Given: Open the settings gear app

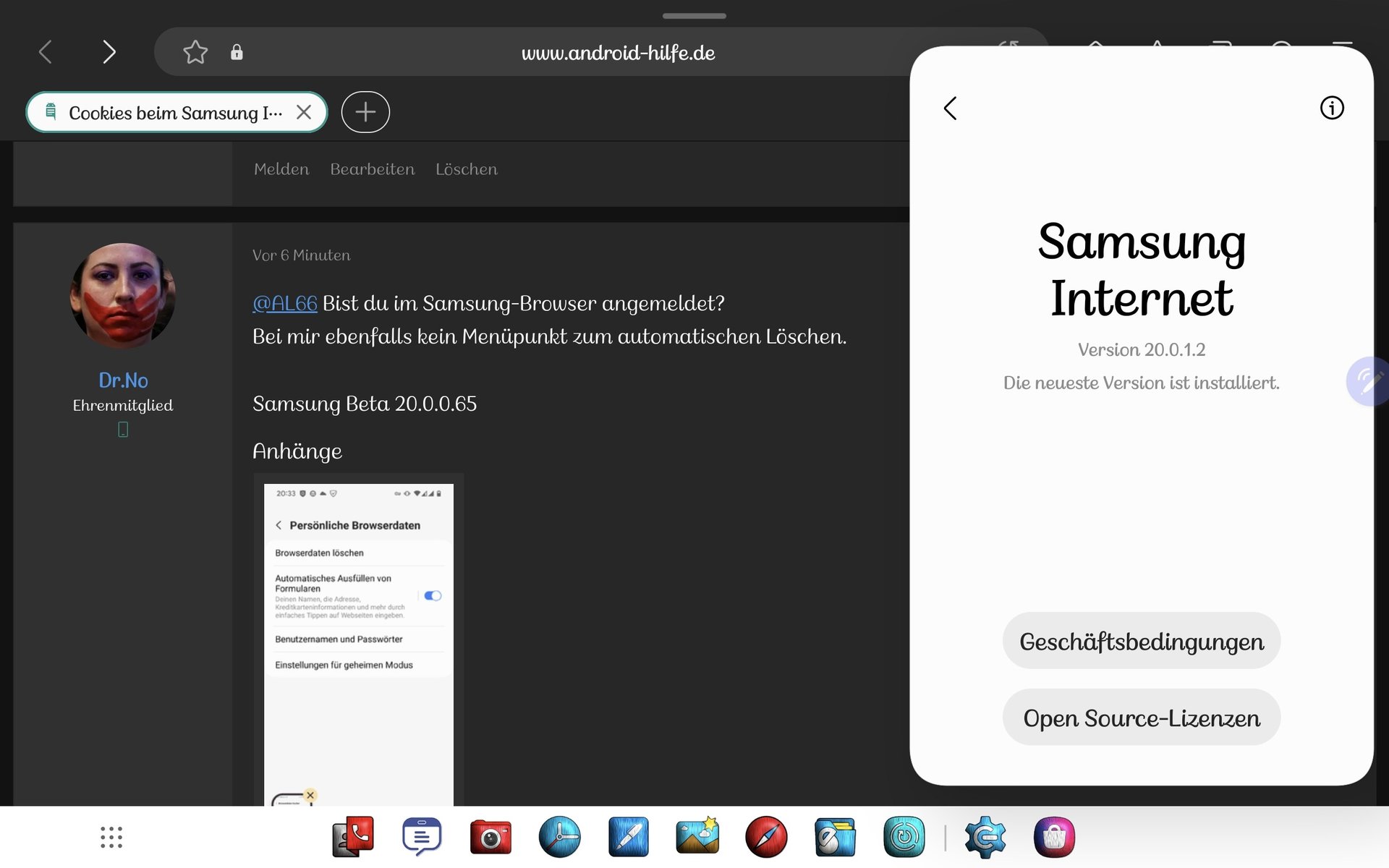Looking at the screenshot, I should [985, 837].
